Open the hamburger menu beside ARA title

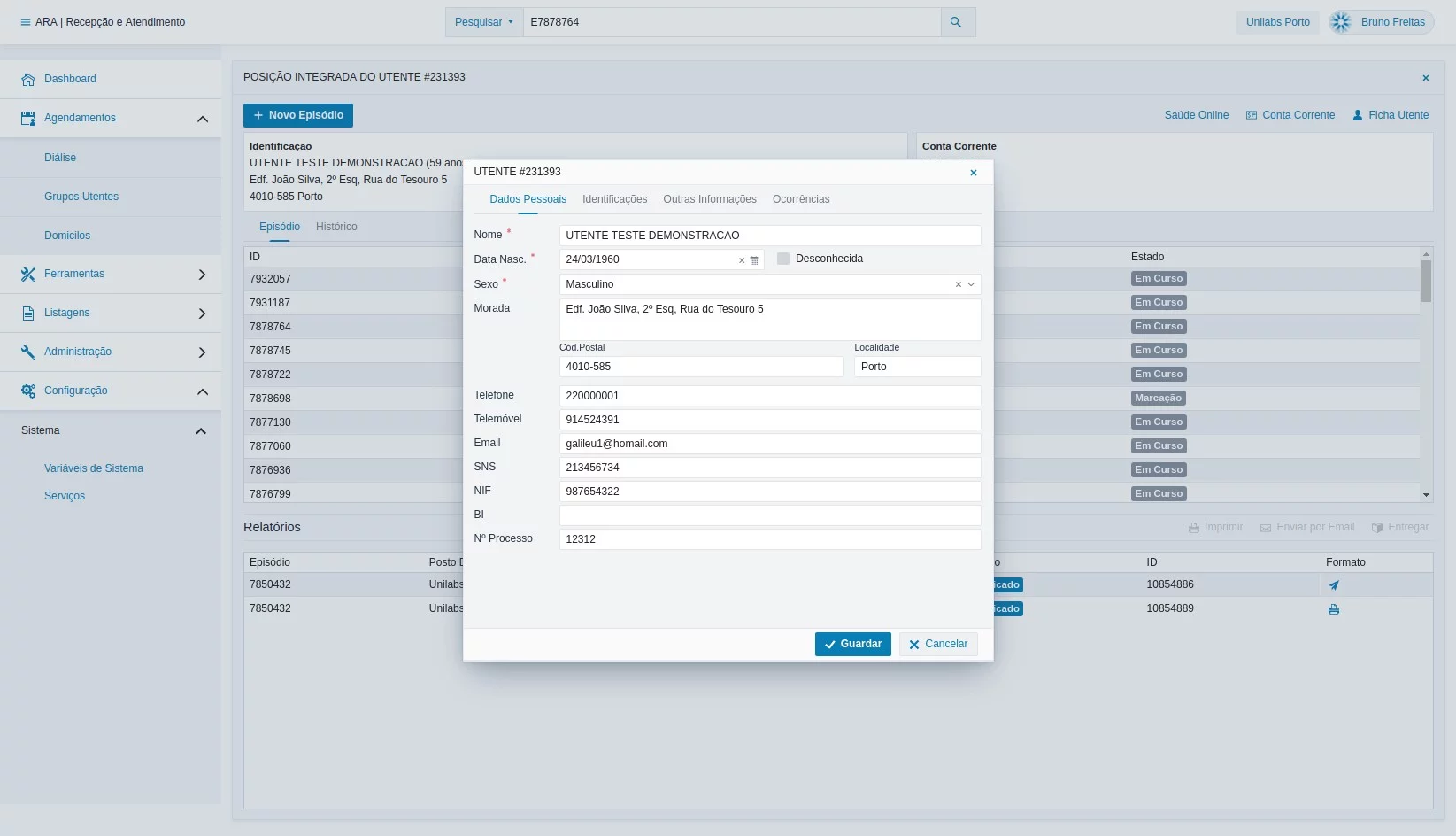pyautogui.click(x=25, y=22)
